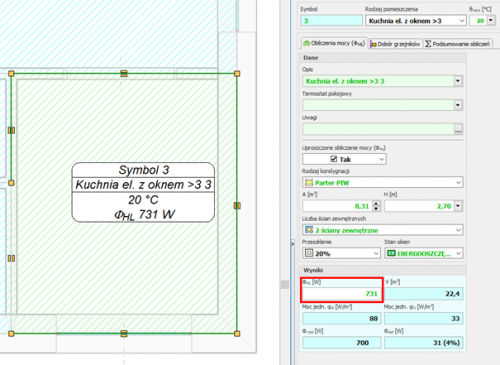Screen dimensions: 500x365
Task: Select top-right corner handle of room
Action: [x=237, y=74]
